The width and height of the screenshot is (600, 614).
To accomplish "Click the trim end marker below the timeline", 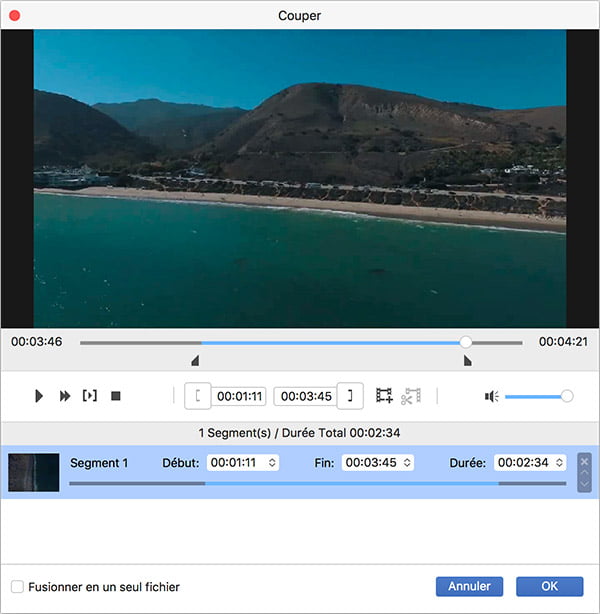I will click(x=467, y=361).
